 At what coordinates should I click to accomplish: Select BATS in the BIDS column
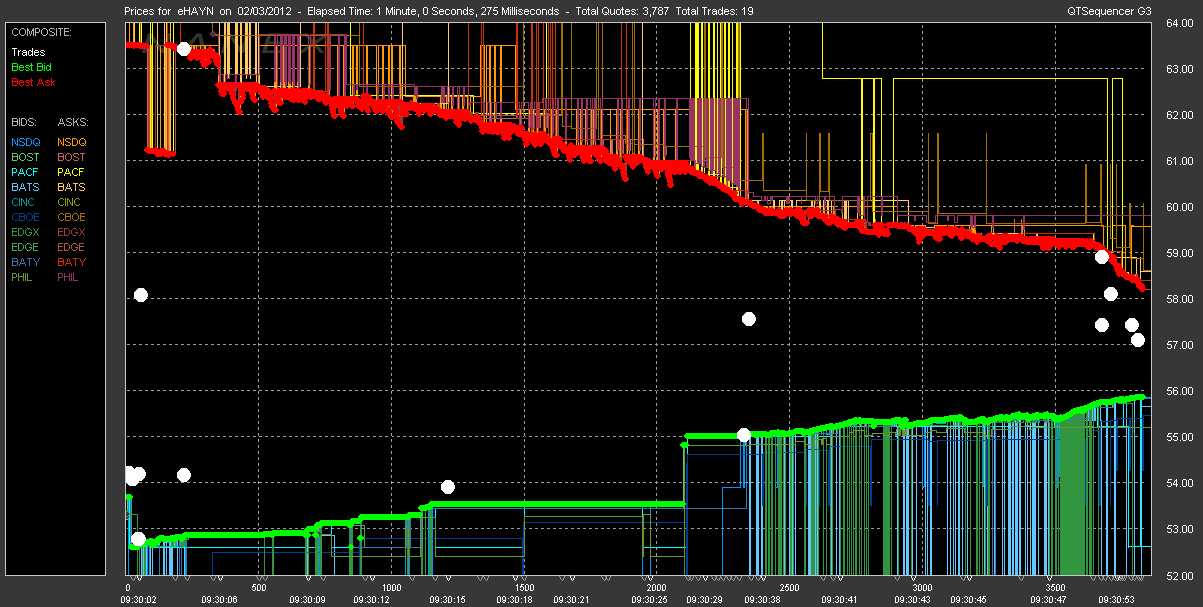coord(25,187)
